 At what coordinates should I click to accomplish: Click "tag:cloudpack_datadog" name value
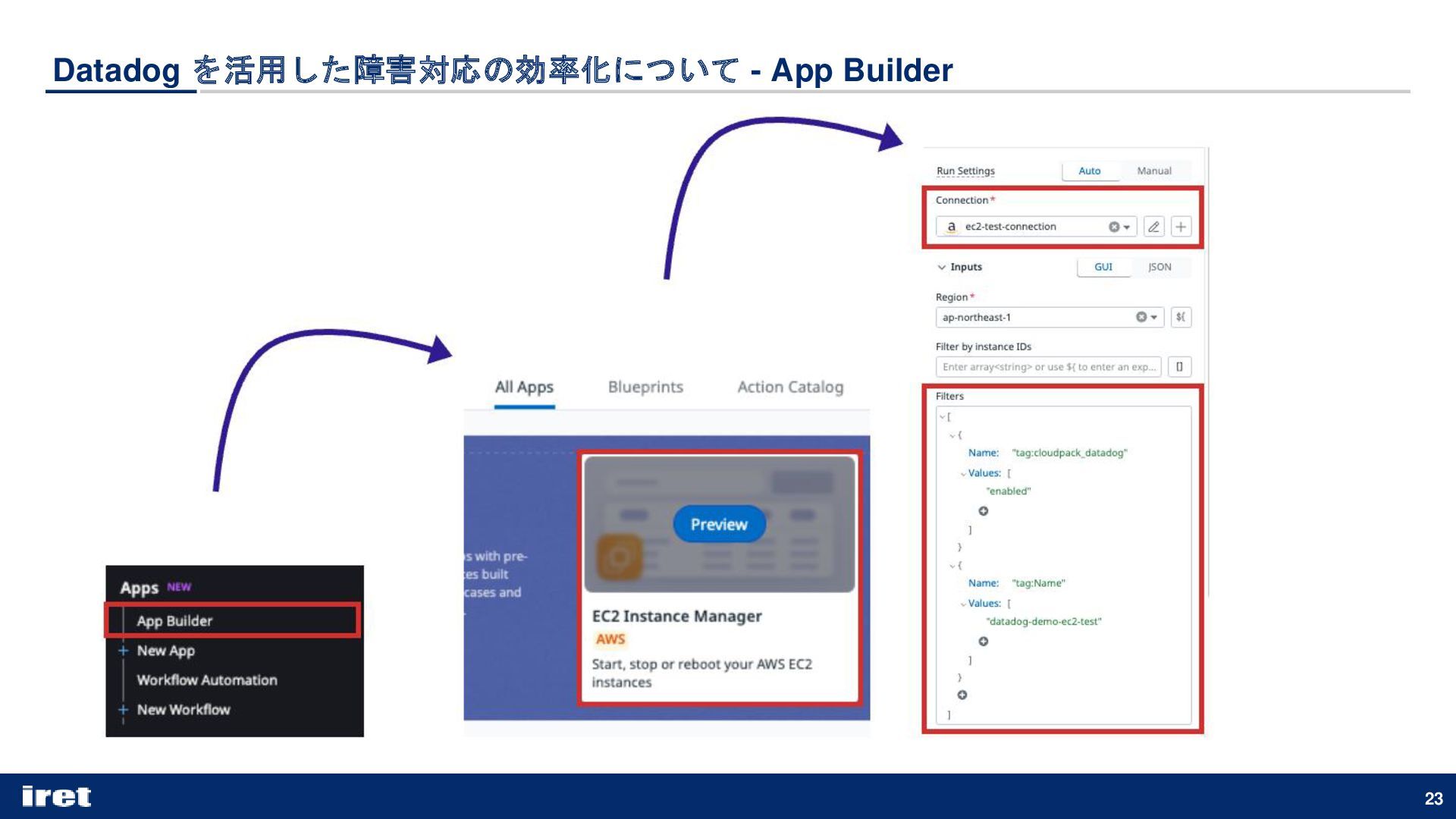coord(1069,453)
